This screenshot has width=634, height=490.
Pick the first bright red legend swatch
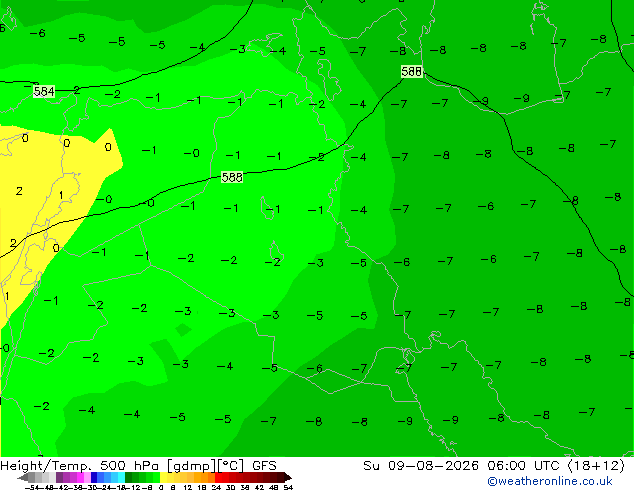218,477
